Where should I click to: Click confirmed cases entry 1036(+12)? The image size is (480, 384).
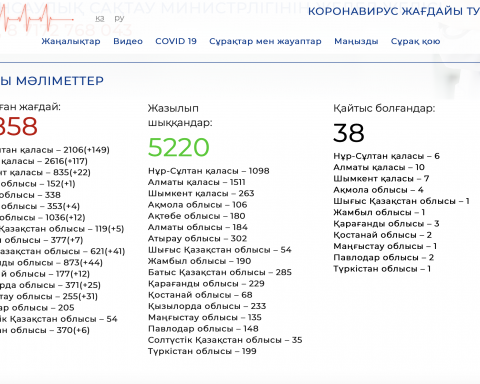(65, 218)
